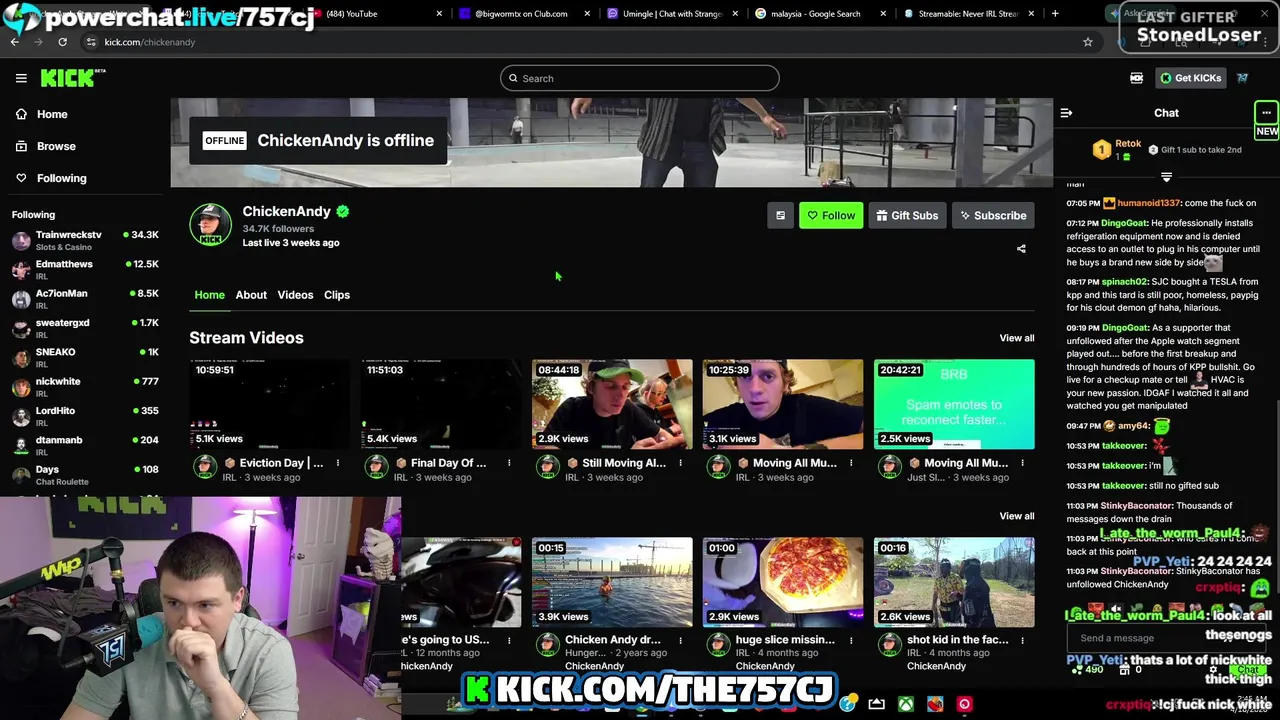Open options for Still Moving Al video
Screen dimensions: 1280x720
click(680, 463)
